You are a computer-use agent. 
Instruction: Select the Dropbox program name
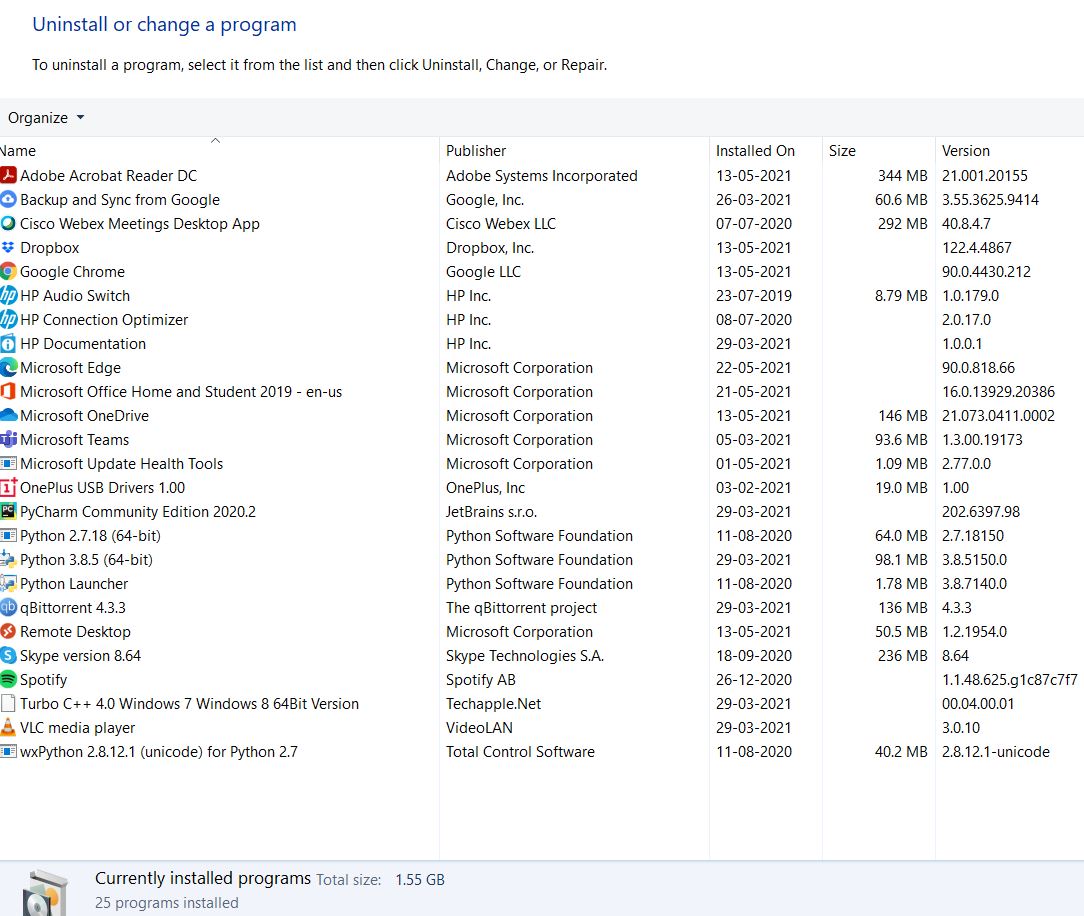(49, 247)
